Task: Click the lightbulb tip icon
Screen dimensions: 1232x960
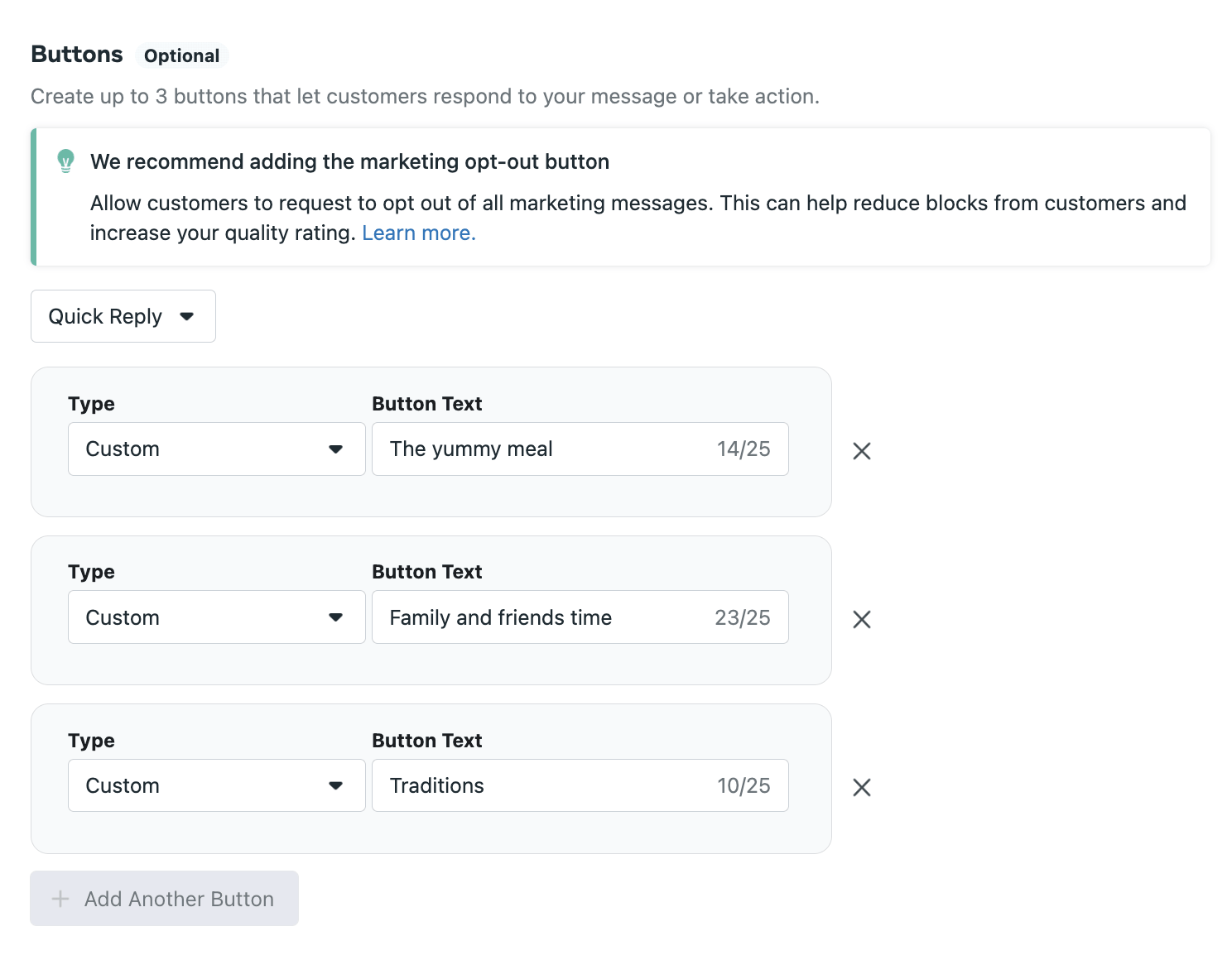Action: click(x=65, y=161)
